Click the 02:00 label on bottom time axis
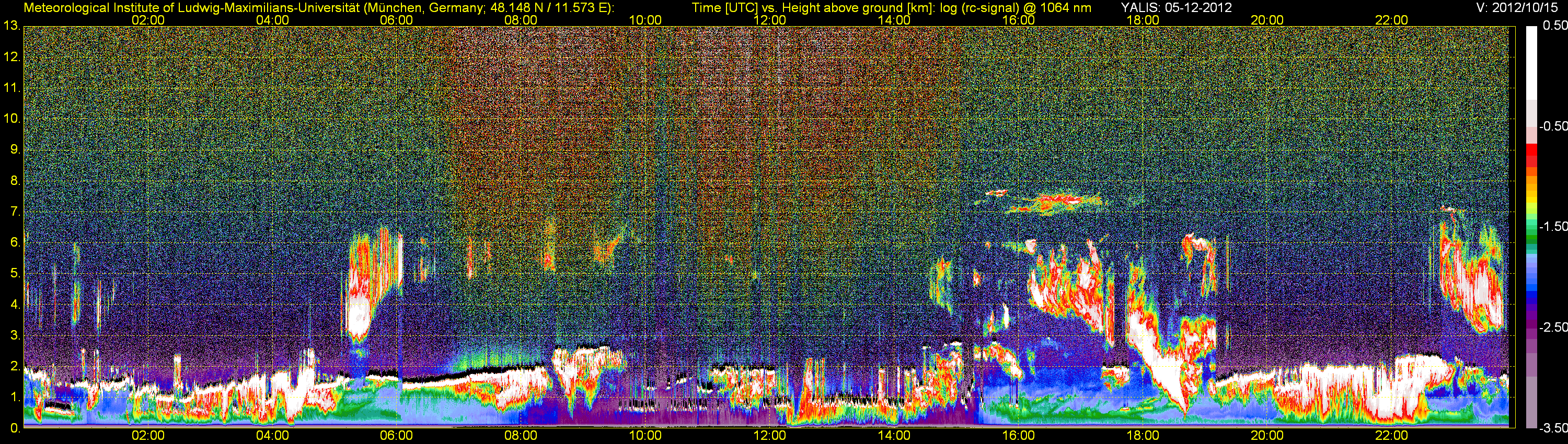1568x444 pixels. (x=148, y=436)
